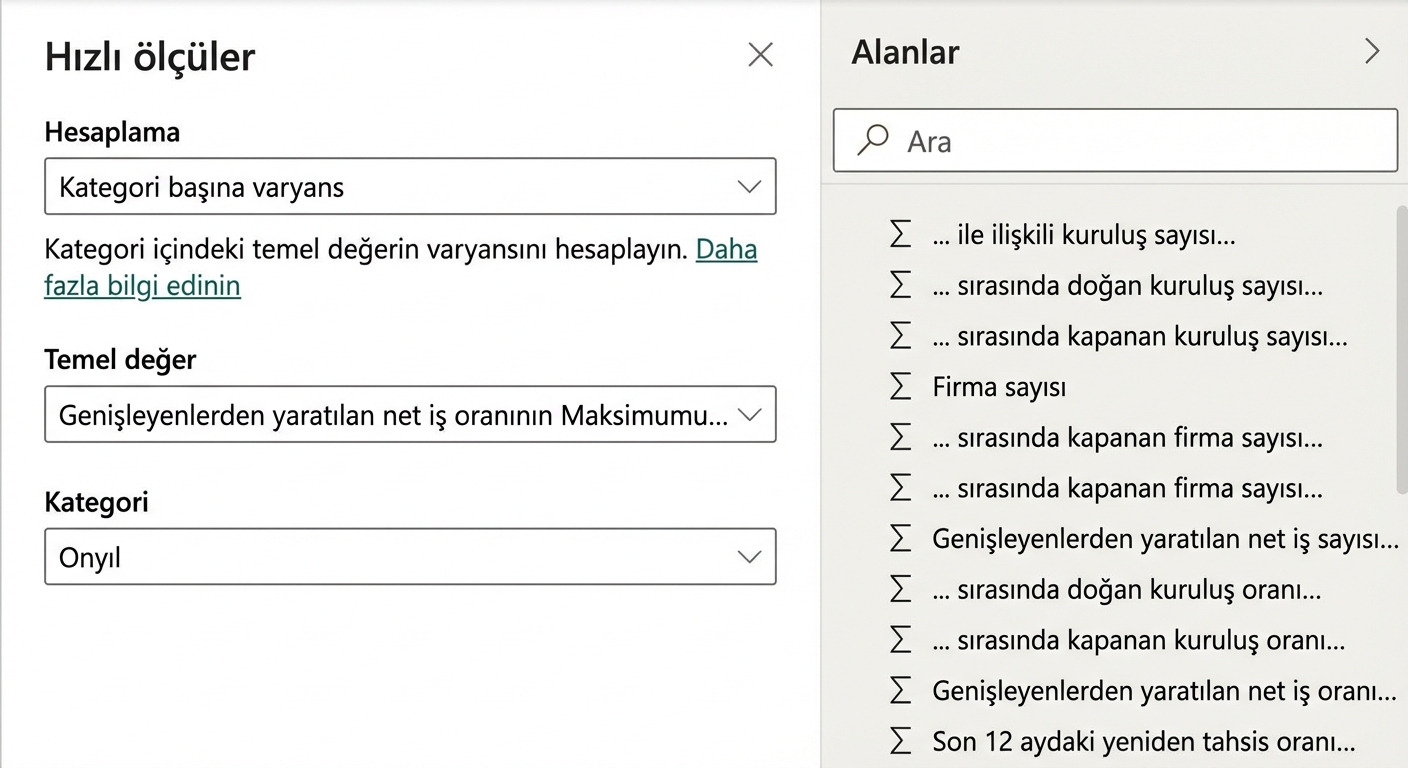Collapse the Alanlar pane with chevron
The image size is (1408, 768).
[1372, 52]
